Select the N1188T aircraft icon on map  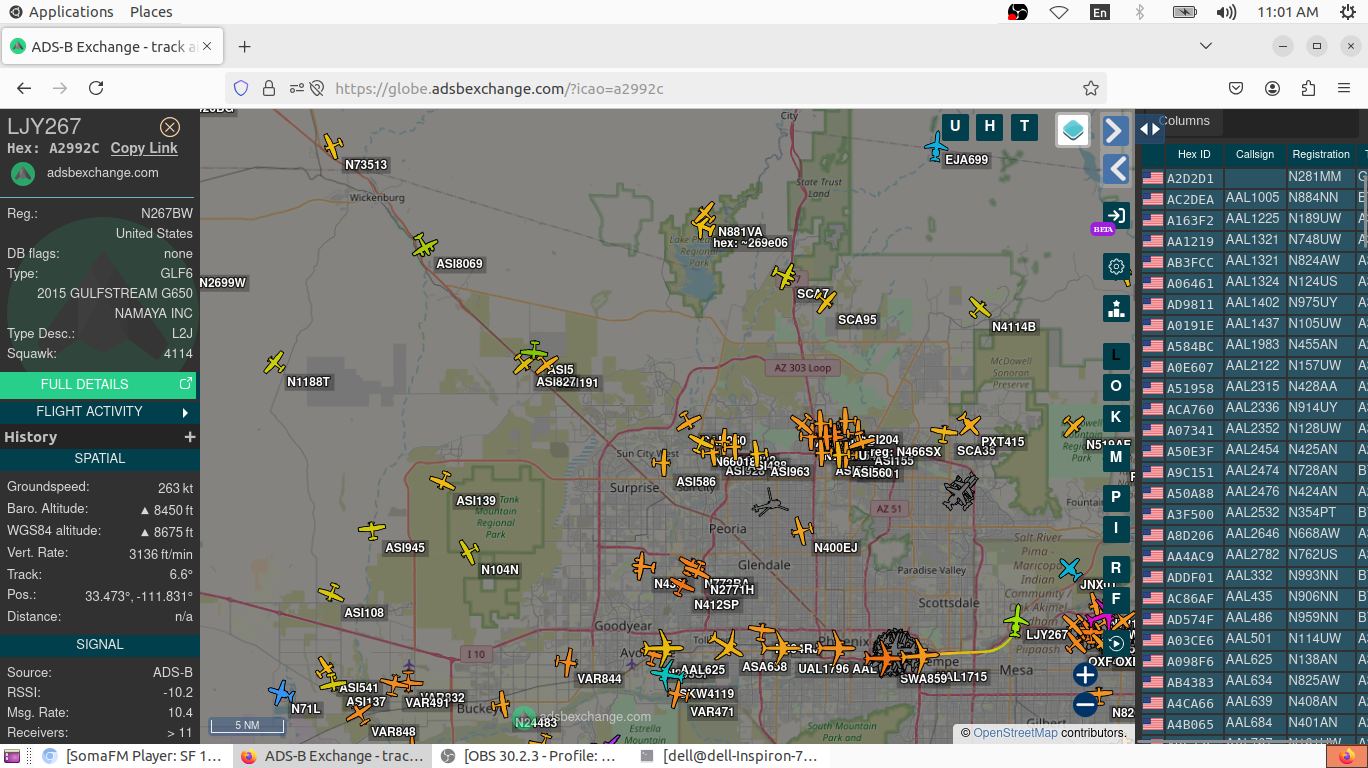(274, 363)
